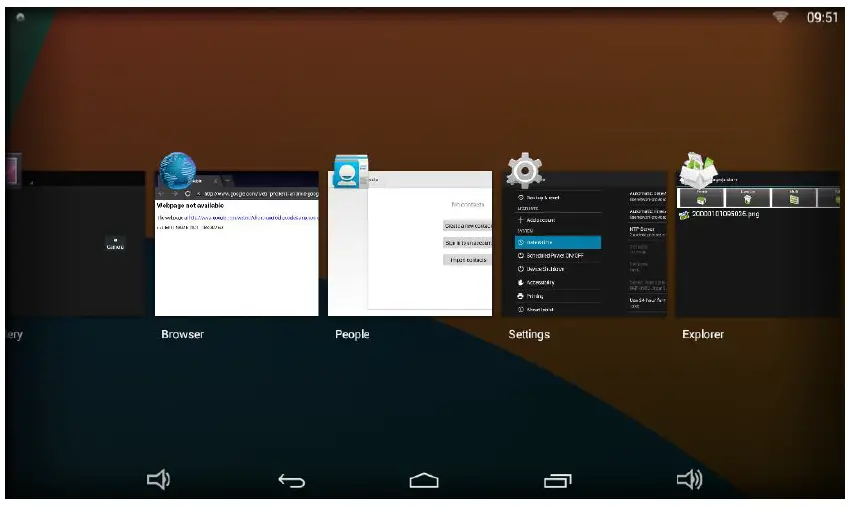Screen dimensions: 849x508
Task: Click the Browser globe app icon
Action: (177, 171)
